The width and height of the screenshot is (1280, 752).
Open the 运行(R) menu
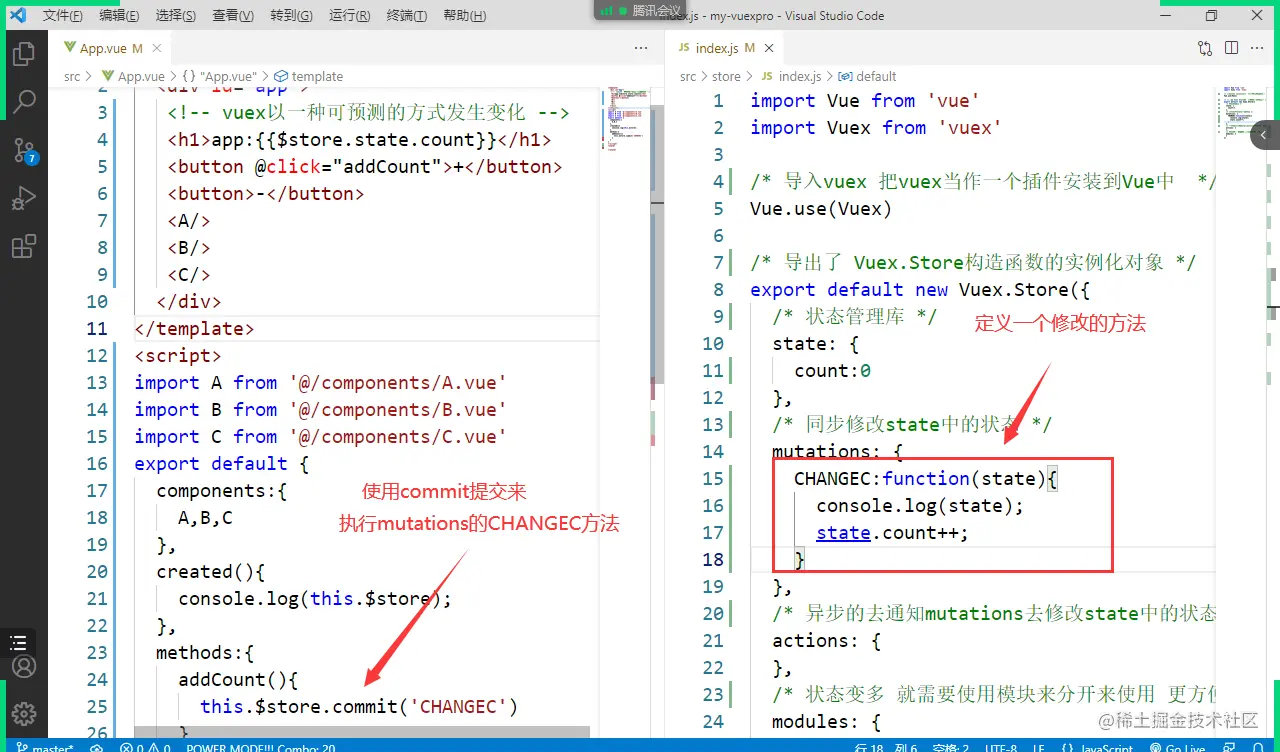click(x=350, y=16)
